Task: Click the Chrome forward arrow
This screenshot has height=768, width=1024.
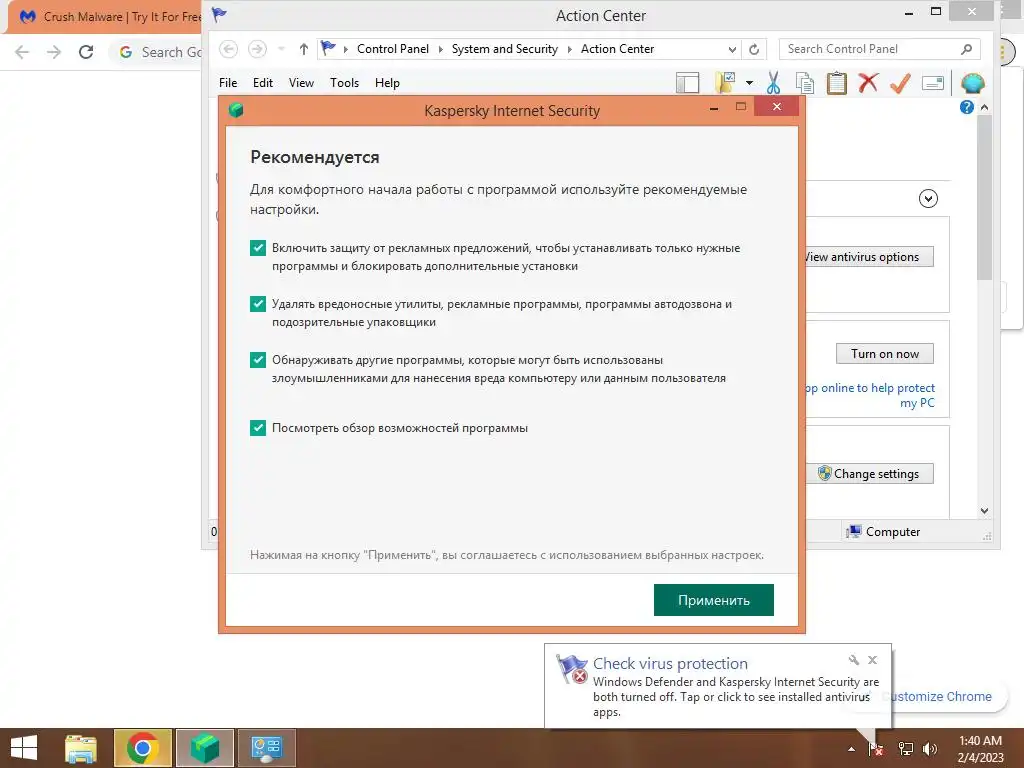Action: 54,52
